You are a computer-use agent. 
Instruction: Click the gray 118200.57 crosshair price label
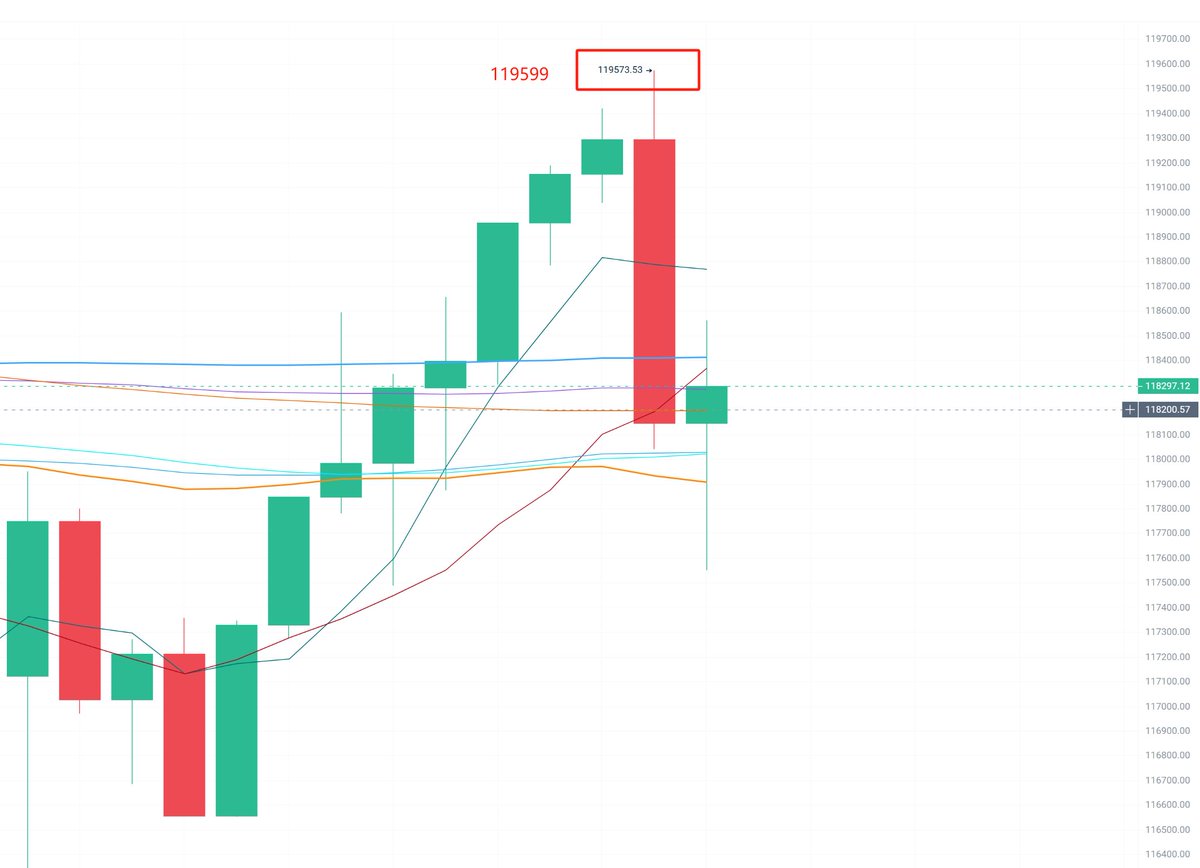(1168, 410)
